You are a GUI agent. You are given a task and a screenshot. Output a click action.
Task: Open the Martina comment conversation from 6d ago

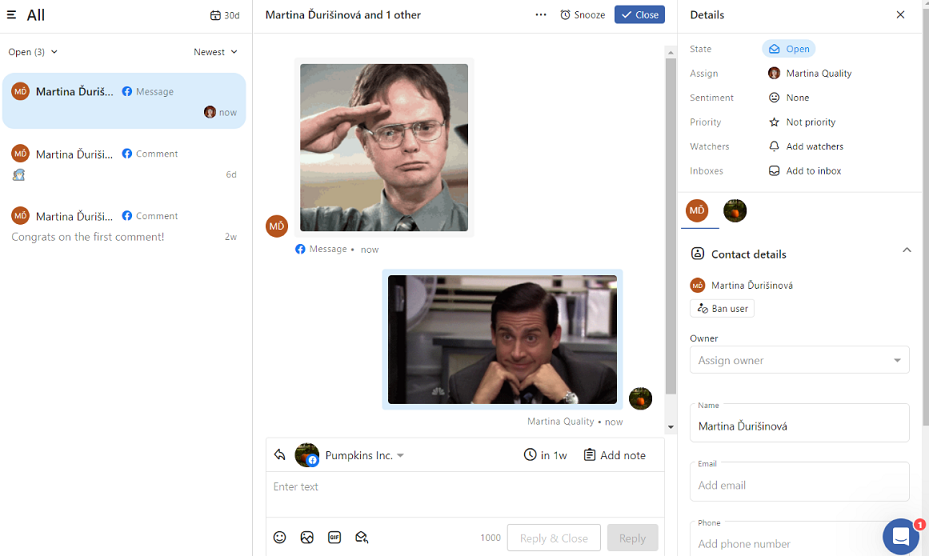[x=124, y=164]
